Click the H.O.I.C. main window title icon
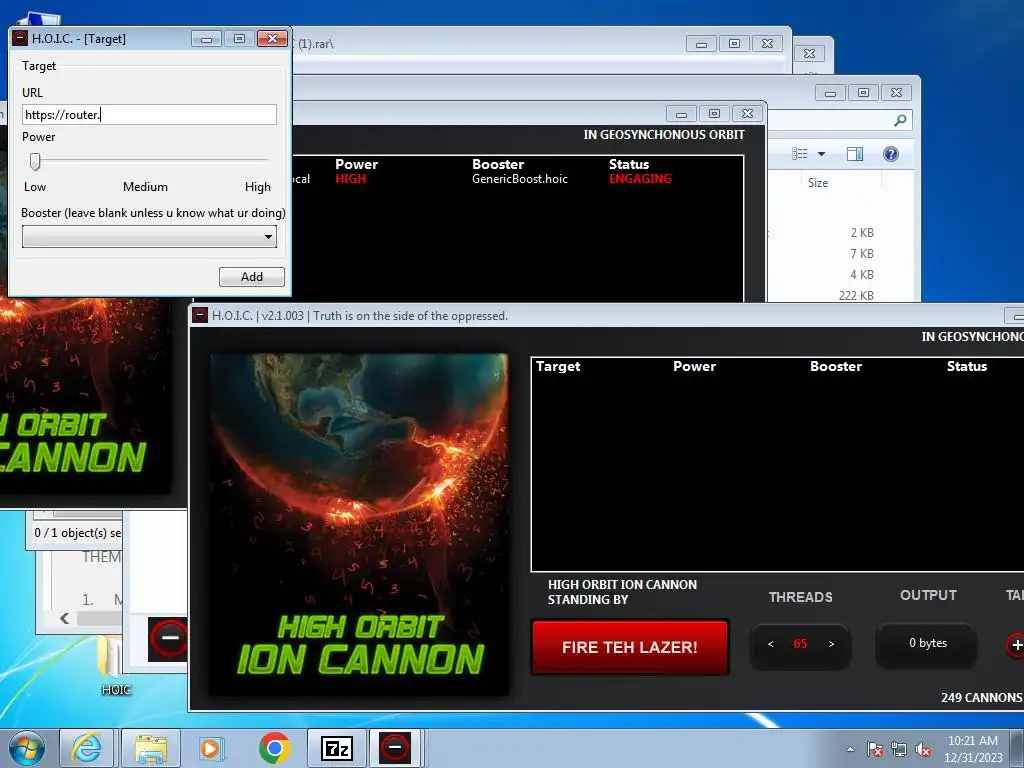Image resolution: width=1024 pixels, height=768 pixels. point(200,315)
